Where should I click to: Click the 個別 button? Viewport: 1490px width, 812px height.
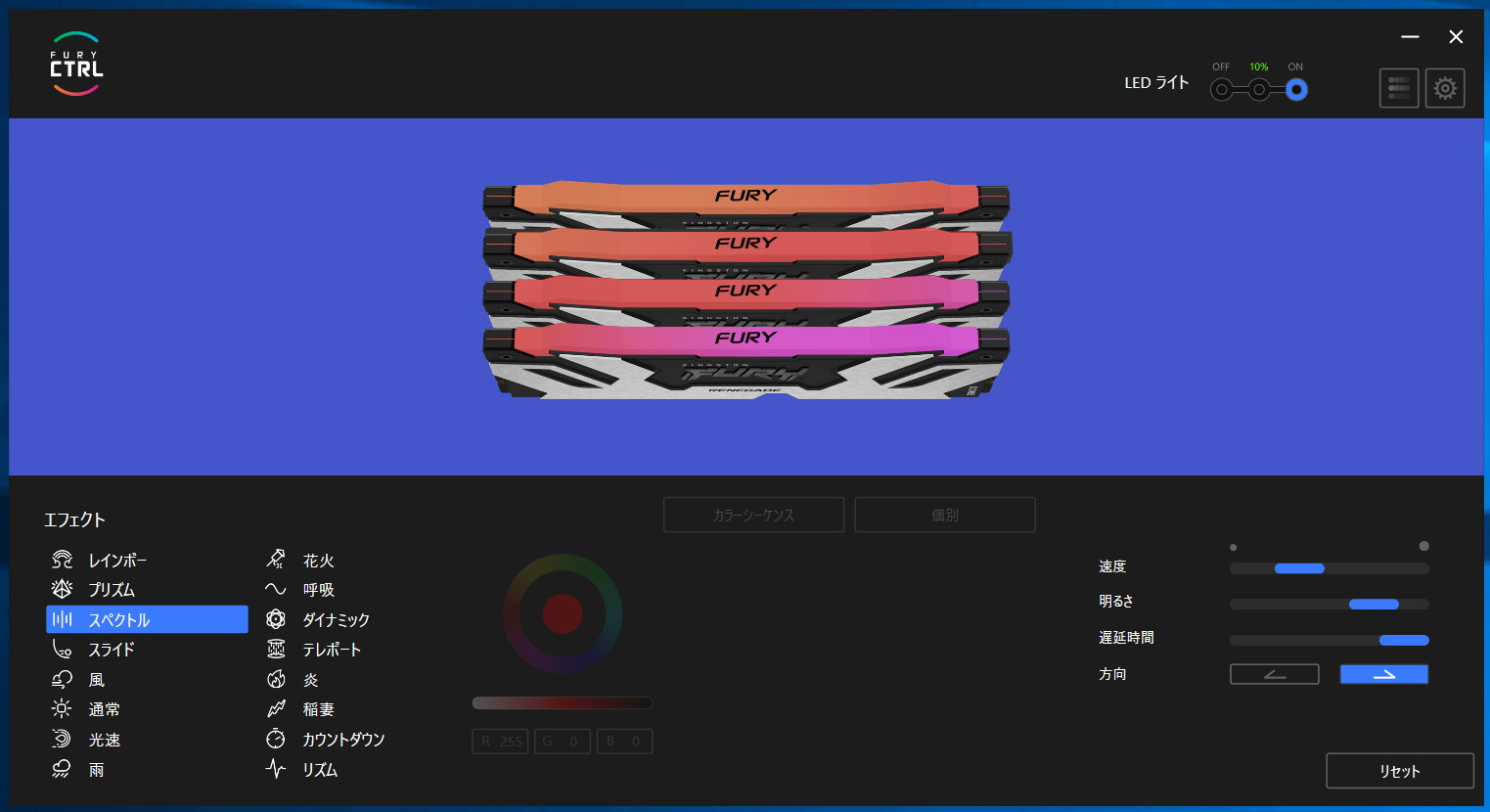point(945,515)
